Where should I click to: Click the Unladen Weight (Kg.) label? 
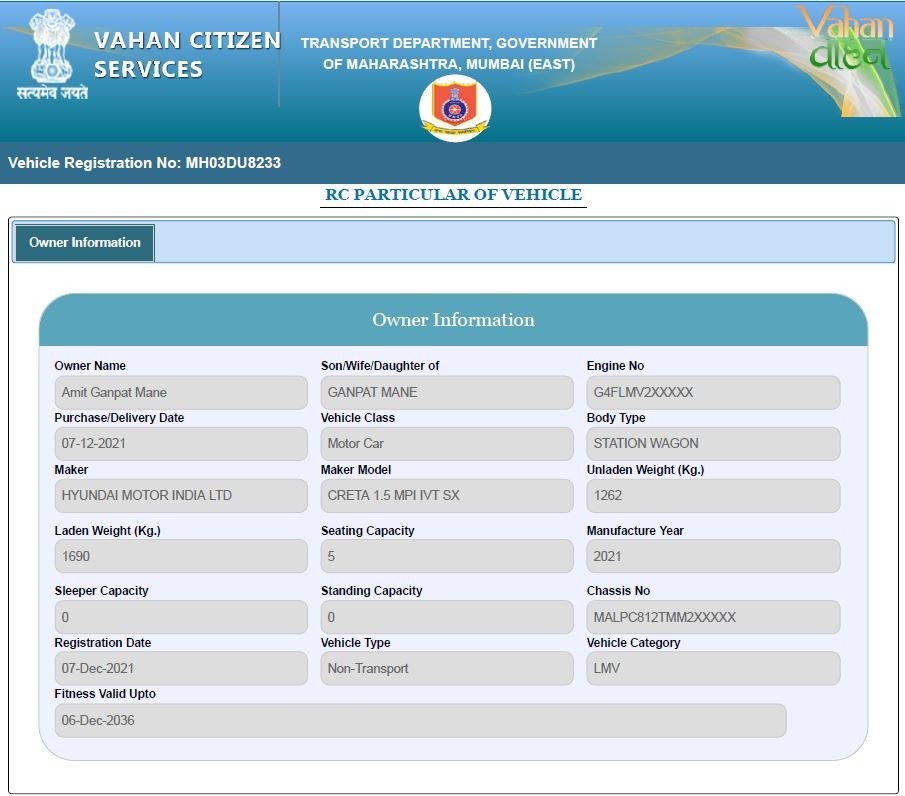click(645, 470)
